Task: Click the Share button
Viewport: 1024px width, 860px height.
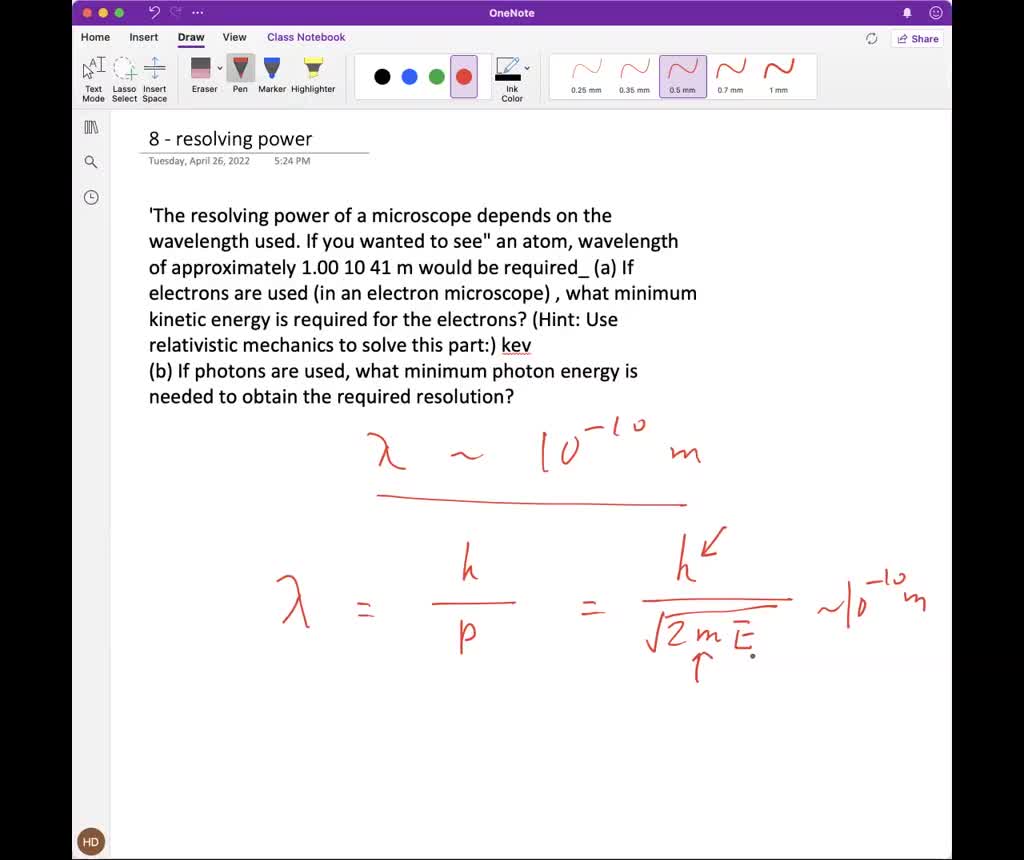Action: point(916,38)
